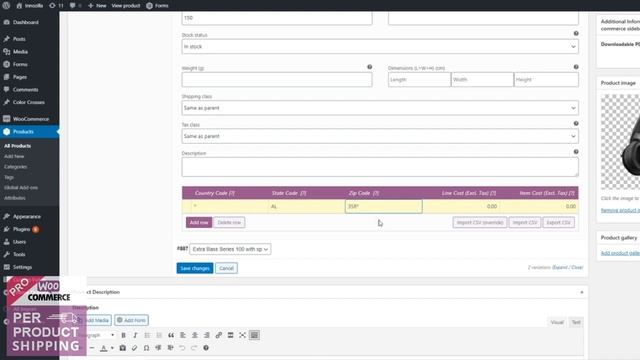
Task: Click the variation Description text area
Action: (380, 167)
